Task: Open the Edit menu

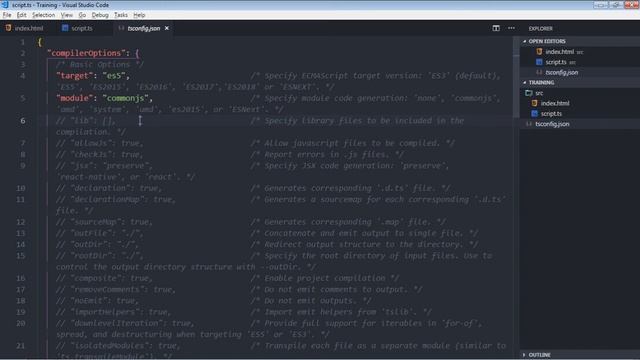Action: click(x=22, y=15)
